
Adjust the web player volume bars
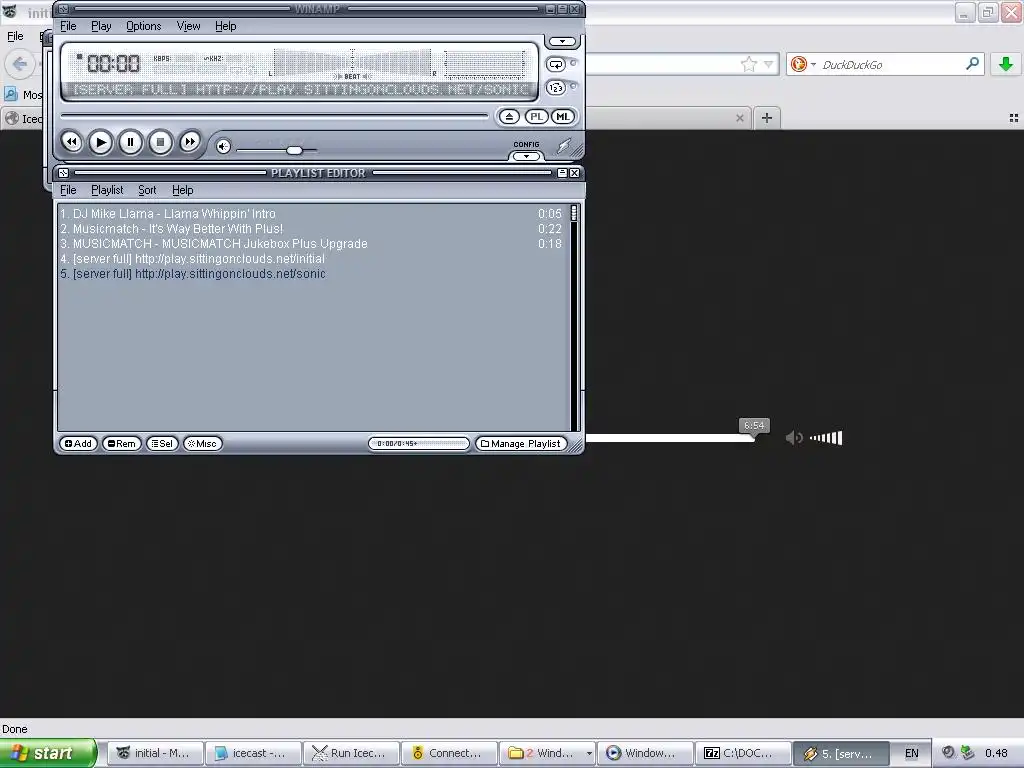826,438
